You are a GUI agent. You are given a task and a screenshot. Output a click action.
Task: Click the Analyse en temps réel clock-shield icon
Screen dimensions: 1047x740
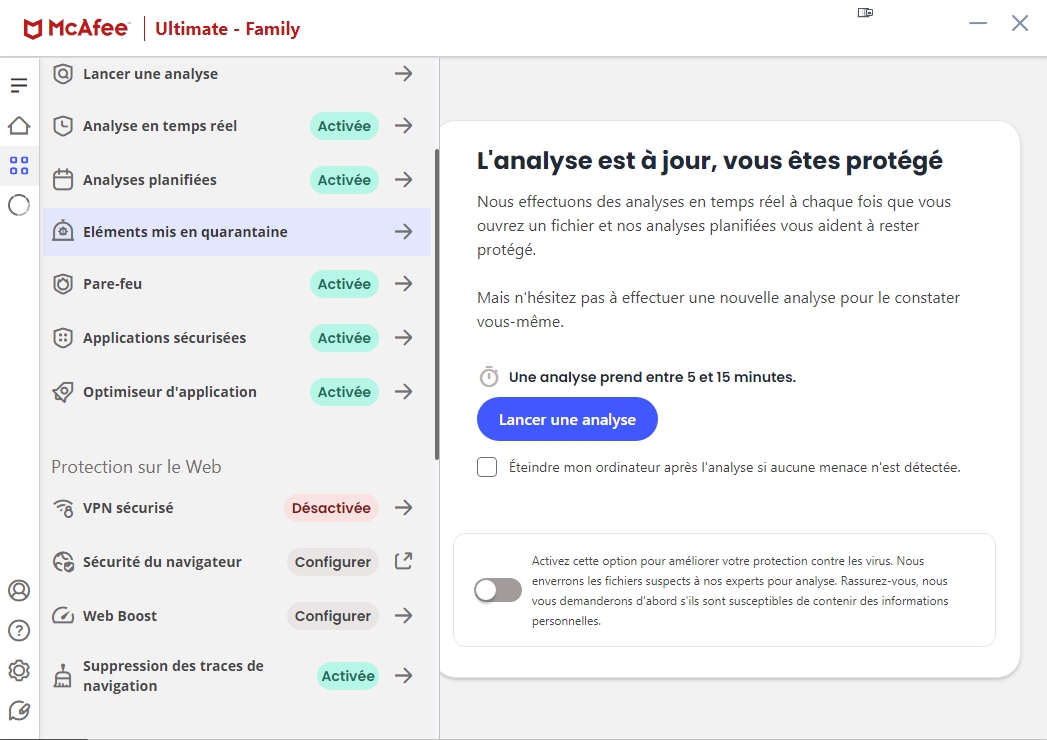point(63,126)
